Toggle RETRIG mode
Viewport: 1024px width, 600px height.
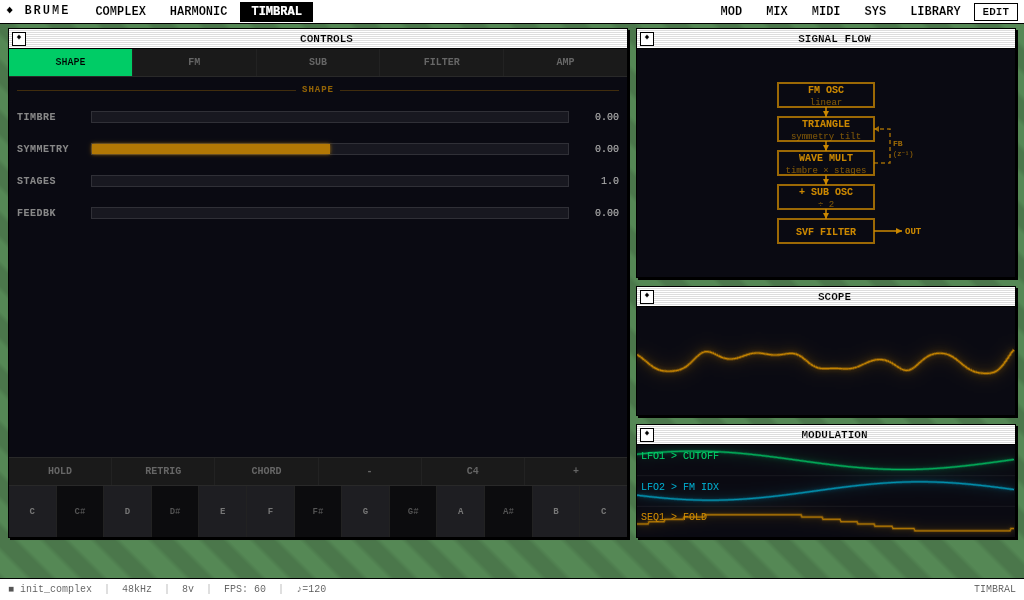(163, 471)
